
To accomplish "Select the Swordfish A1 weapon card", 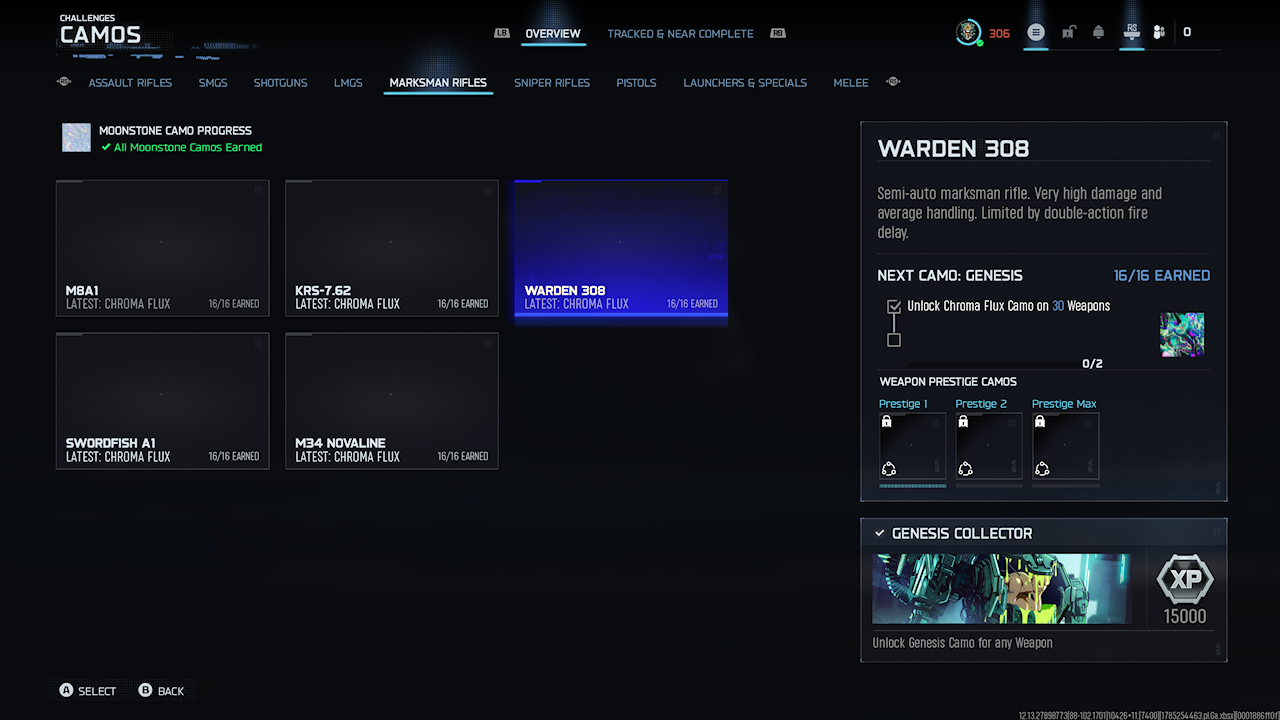I will click(x=162, y=401).
